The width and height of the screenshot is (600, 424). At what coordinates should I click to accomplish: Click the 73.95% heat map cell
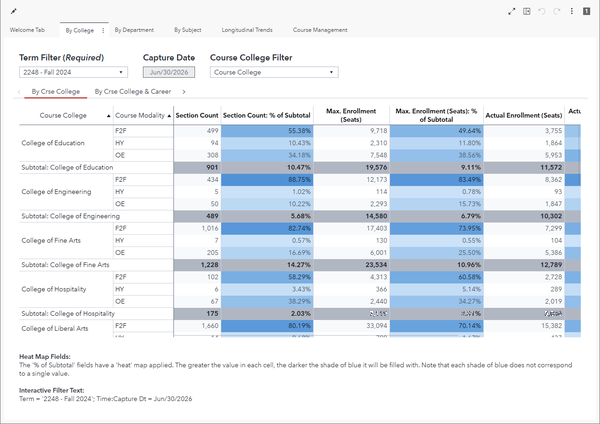click(x=436, y=228)
